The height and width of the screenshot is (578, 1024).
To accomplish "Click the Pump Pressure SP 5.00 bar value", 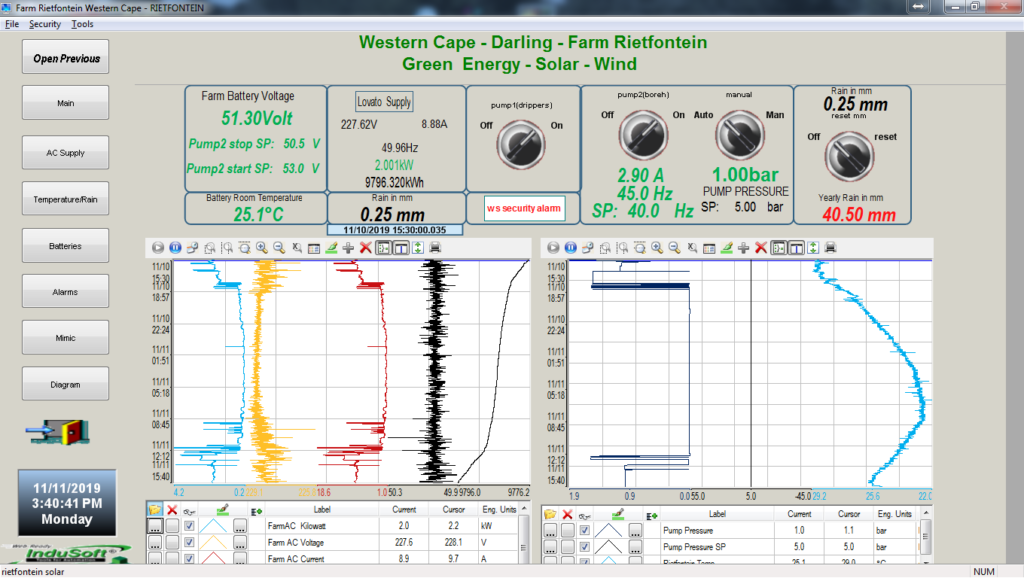I will tap(745, 207).
